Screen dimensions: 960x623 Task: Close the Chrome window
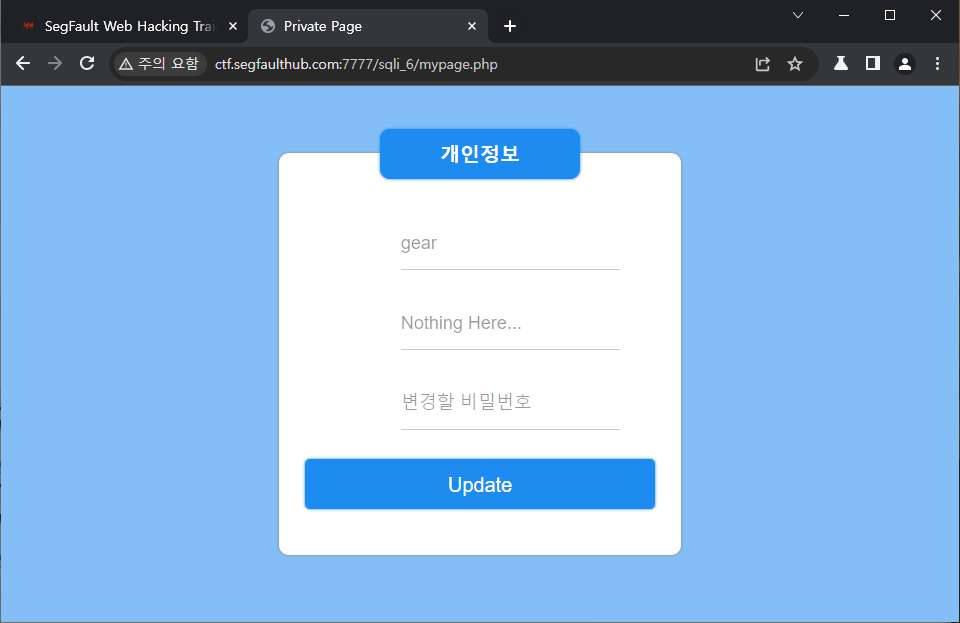[936, 15]
